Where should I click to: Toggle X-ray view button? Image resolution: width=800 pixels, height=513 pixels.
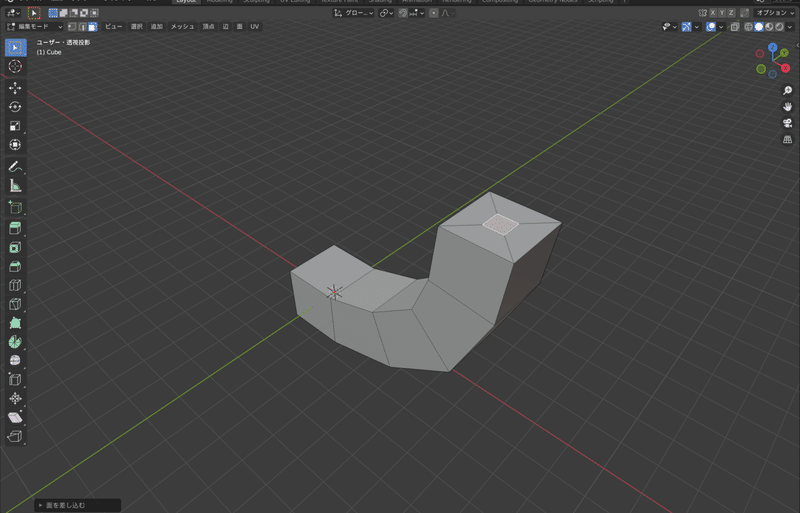(x=736, y=26)
